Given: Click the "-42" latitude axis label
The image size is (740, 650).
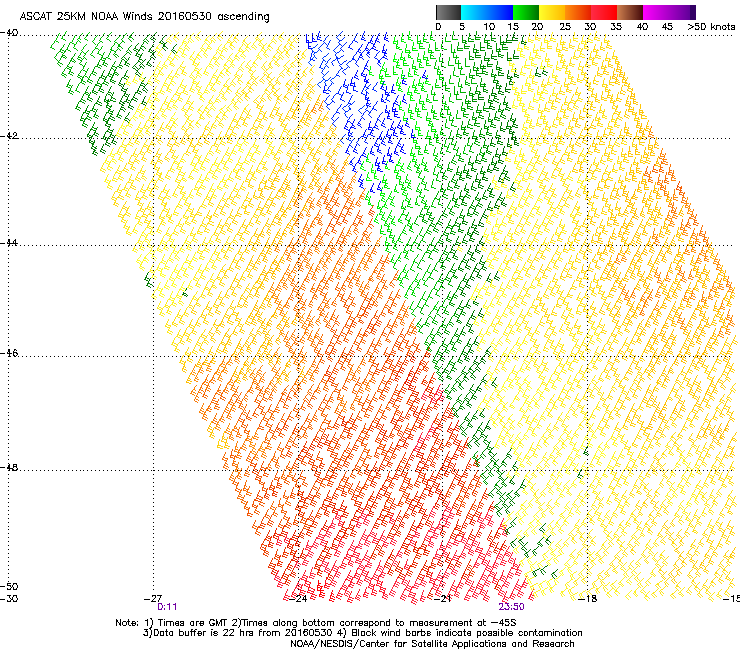Looking at the screenshot, I should 9,136.
